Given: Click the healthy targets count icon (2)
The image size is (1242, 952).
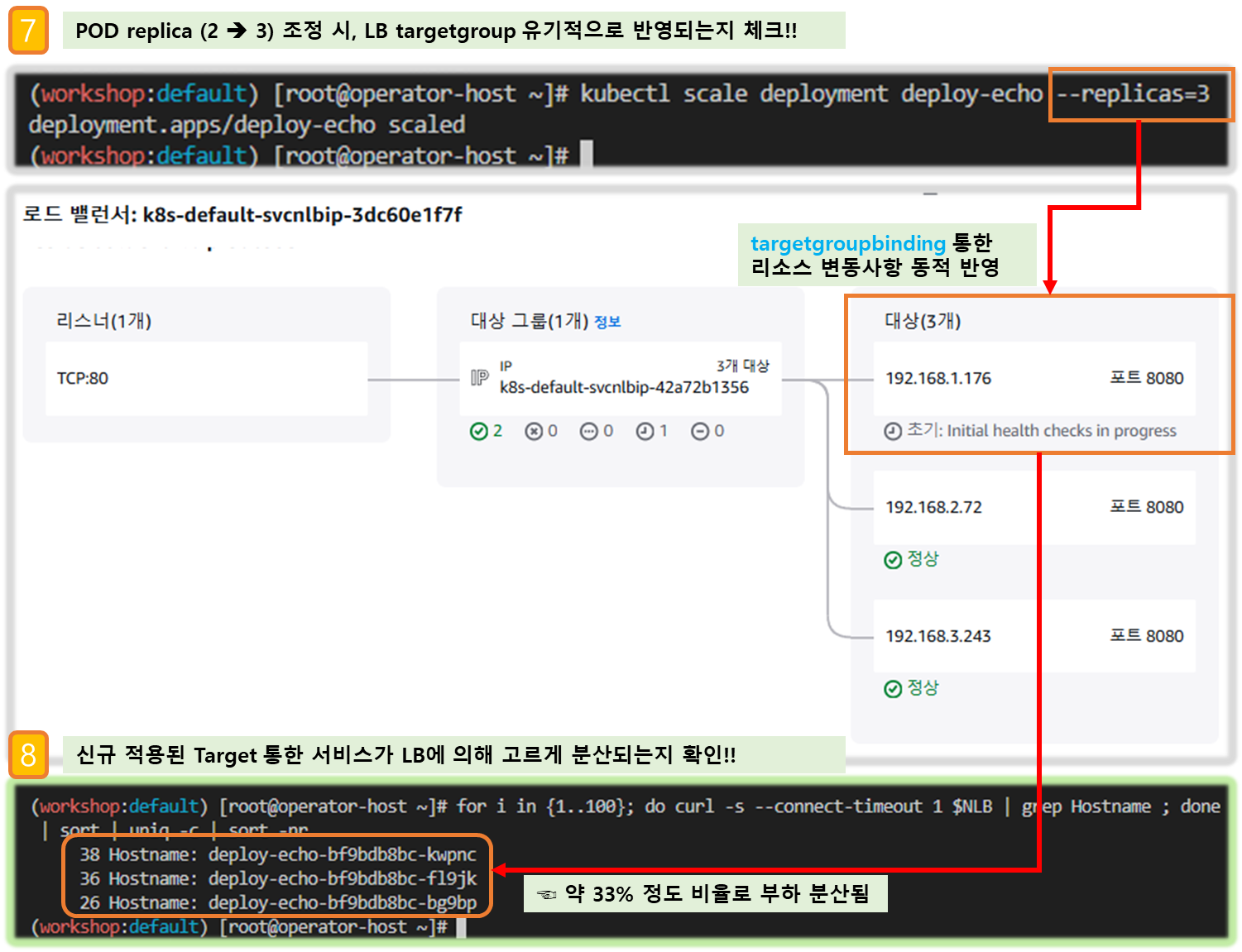Looking at the screenshot, I should click(478, 431).
